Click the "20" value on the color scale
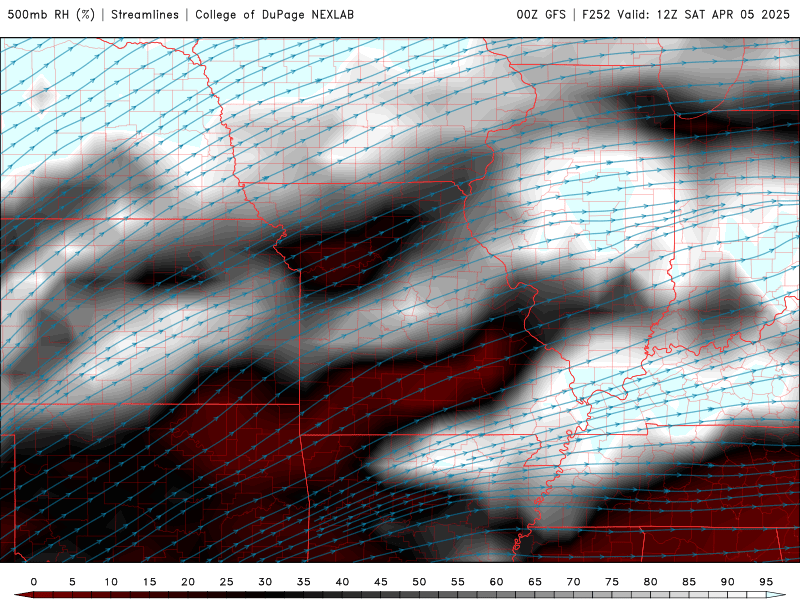 click(x=188, y=582)
